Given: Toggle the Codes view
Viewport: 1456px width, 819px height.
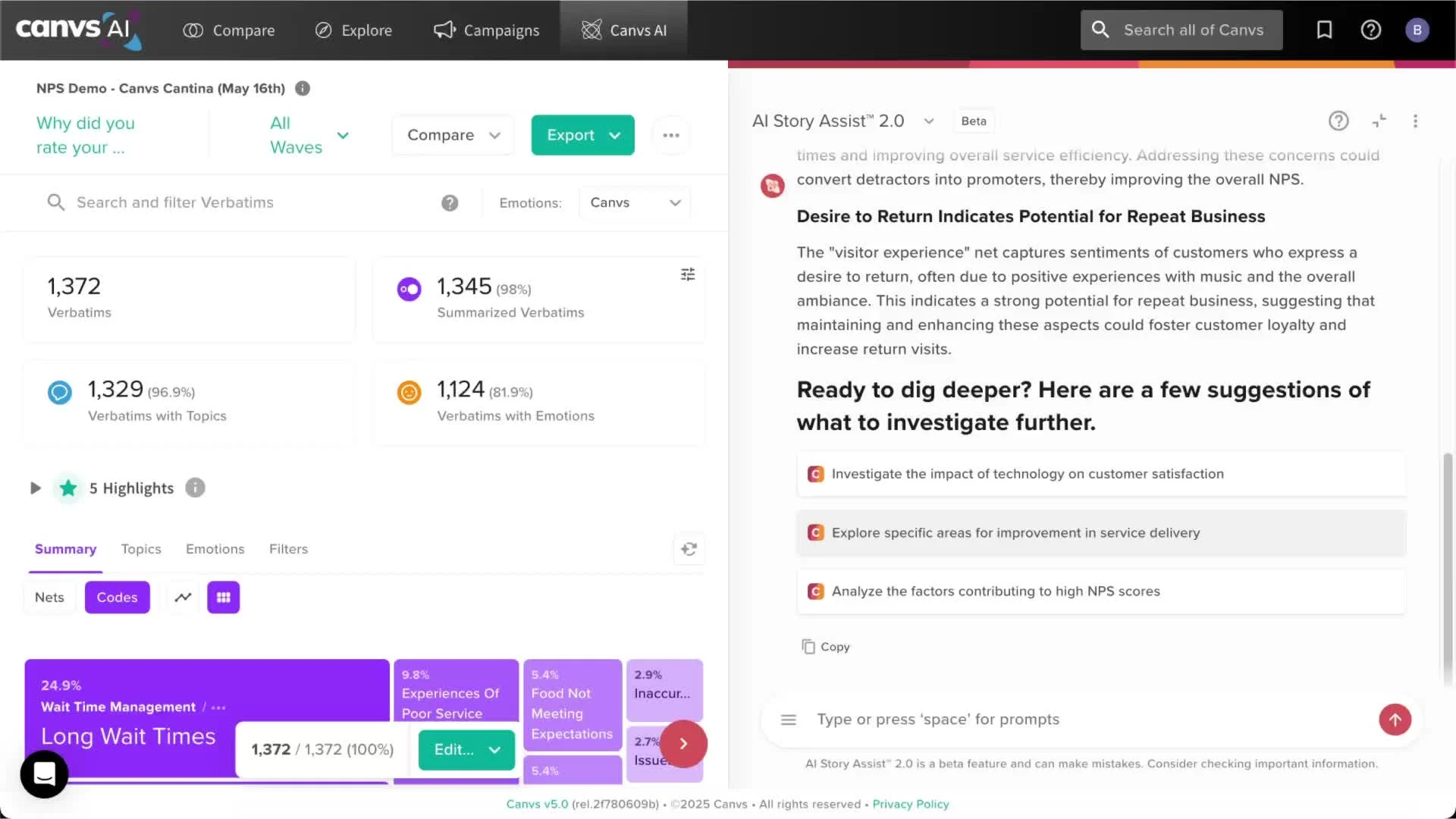Looking at the screenshot, I should point(117,598).
